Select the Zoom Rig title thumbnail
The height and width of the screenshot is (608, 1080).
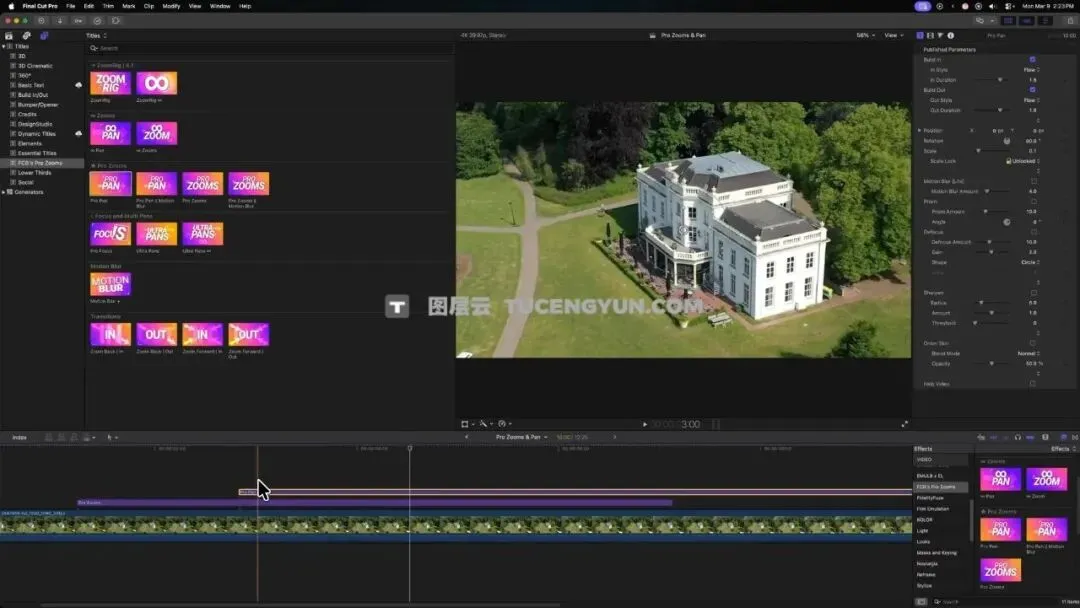pyautogui.click(x=110, y=83)
